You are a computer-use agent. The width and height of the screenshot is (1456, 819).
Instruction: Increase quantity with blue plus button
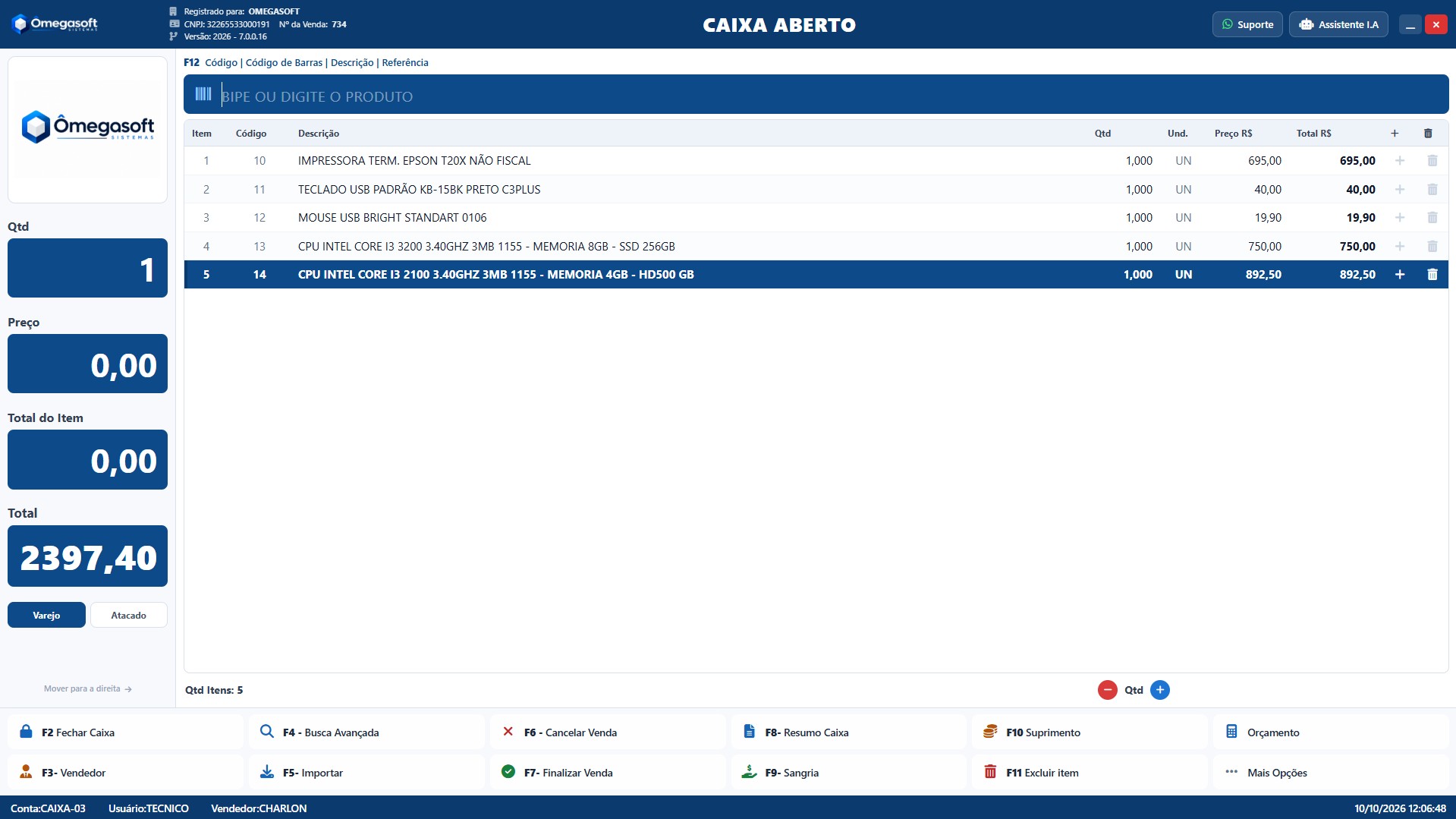point(1160,690)
